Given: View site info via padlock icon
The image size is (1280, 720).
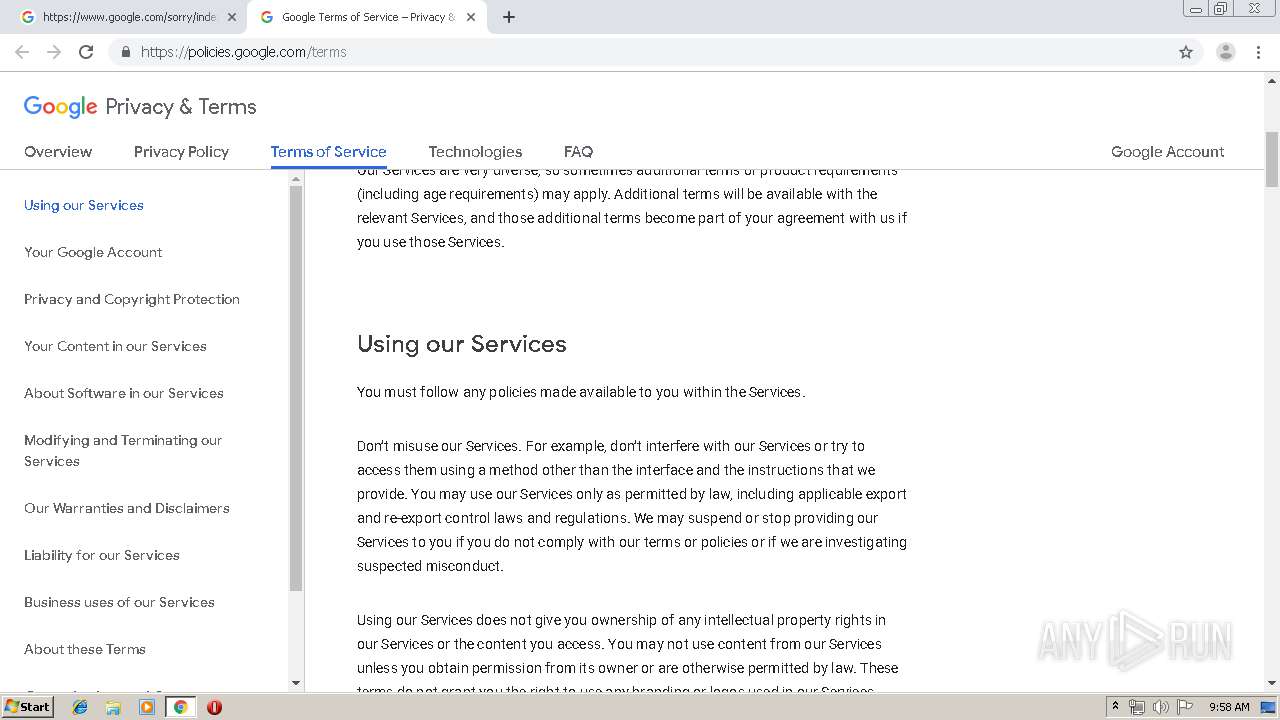Looking at the screenshot, I should point(125,52).
